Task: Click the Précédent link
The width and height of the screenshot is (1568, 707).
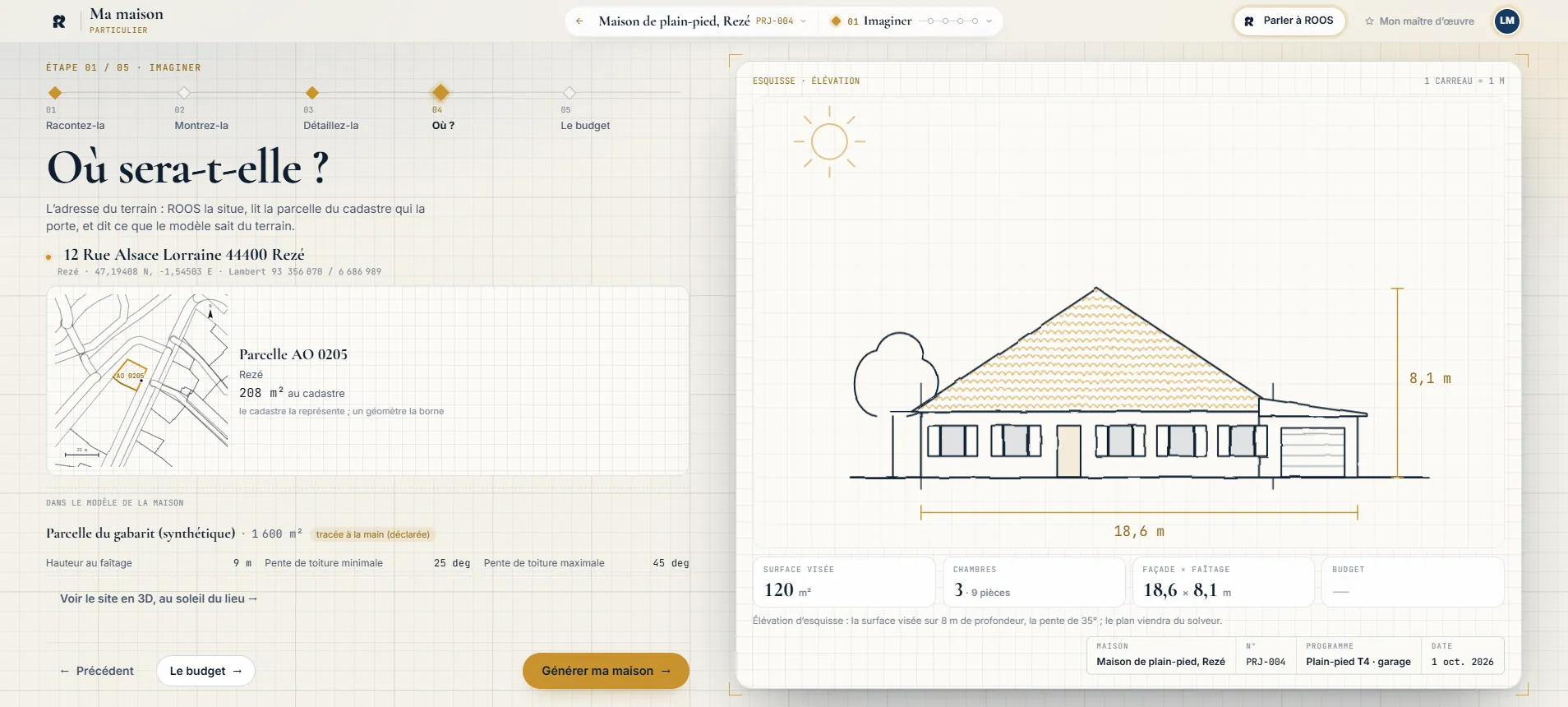Action: (x=97, y=671)
